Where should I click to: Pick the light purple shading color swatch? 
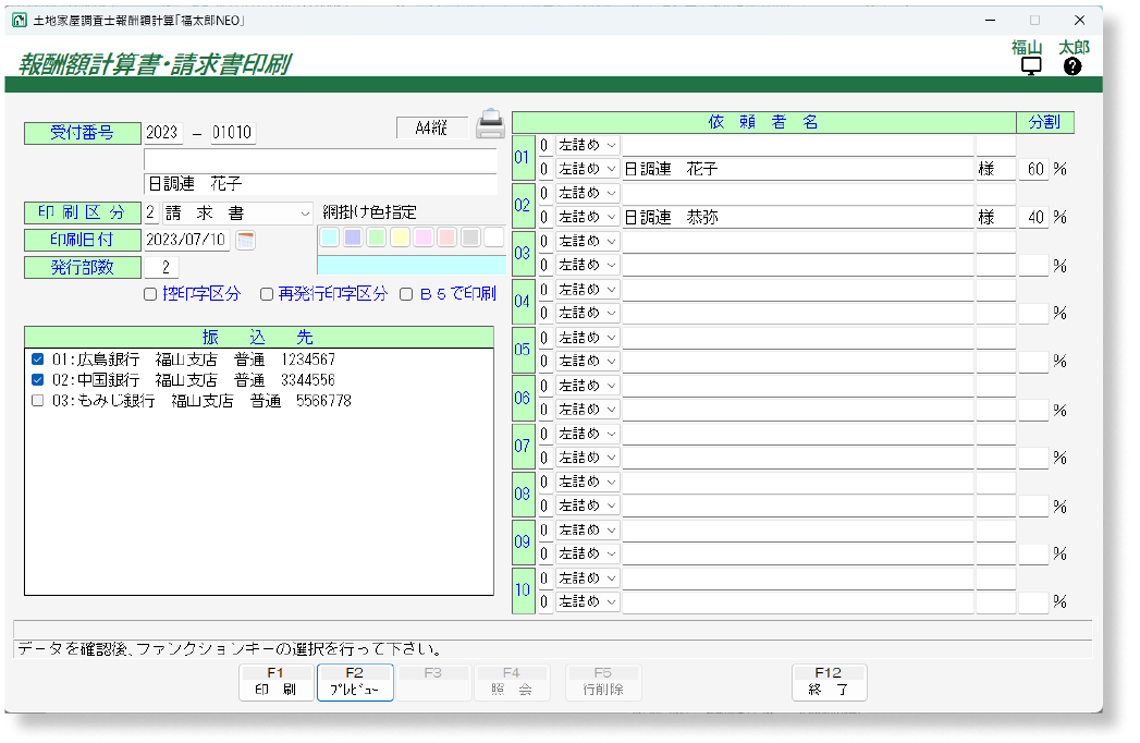(351, 238)
